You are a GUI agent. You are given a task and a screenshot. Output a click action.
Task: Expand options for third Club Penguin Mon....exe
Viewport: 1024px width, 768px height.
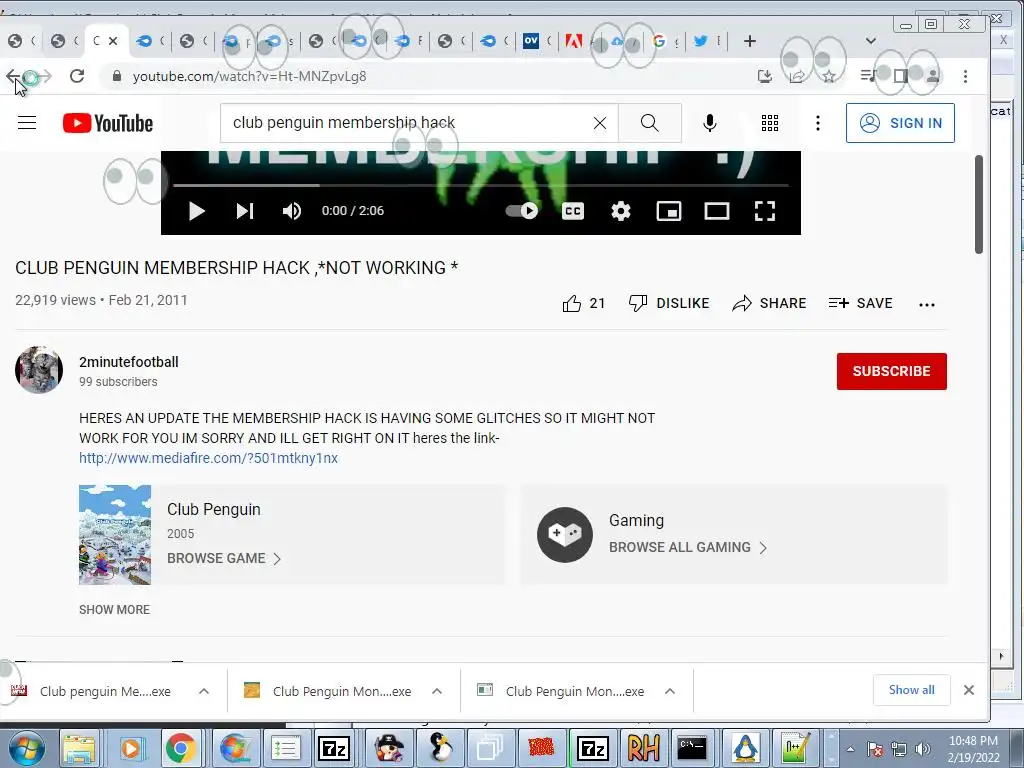(669, 692)
